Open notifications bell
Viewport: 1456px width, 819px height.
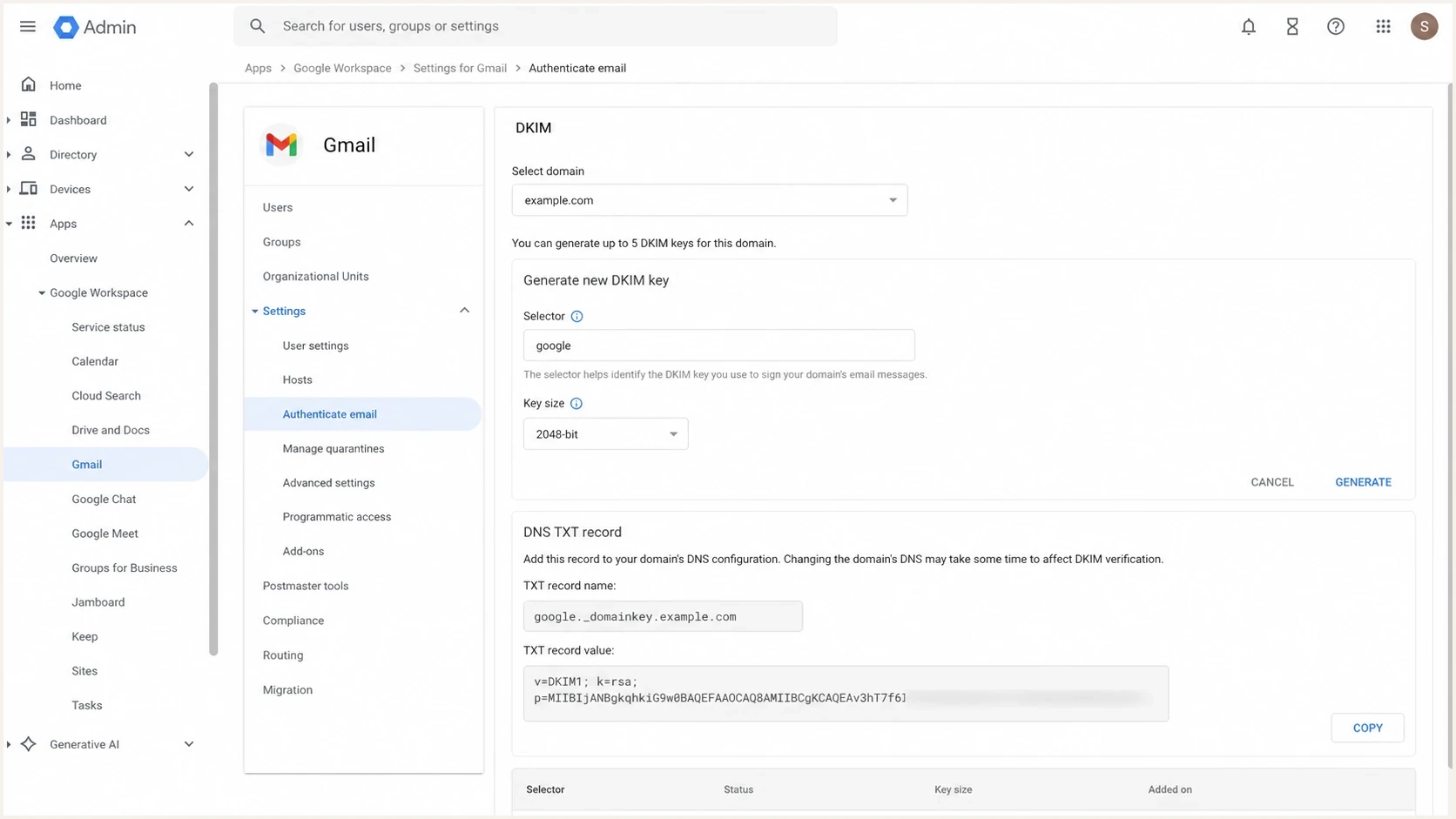coord(1248,26)
